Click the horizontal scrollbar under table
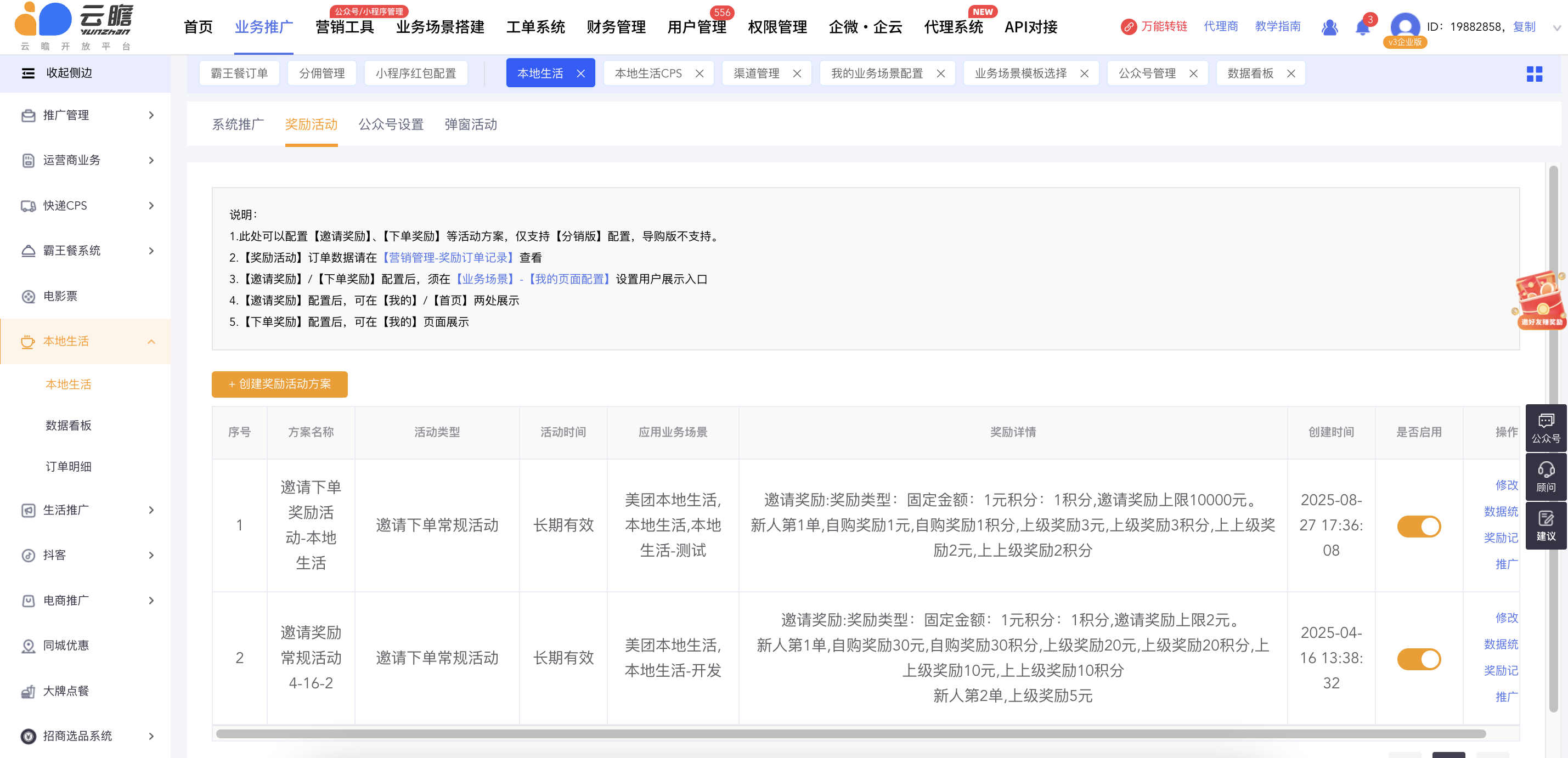This screenshot has height=758, width=1568. 850,734
